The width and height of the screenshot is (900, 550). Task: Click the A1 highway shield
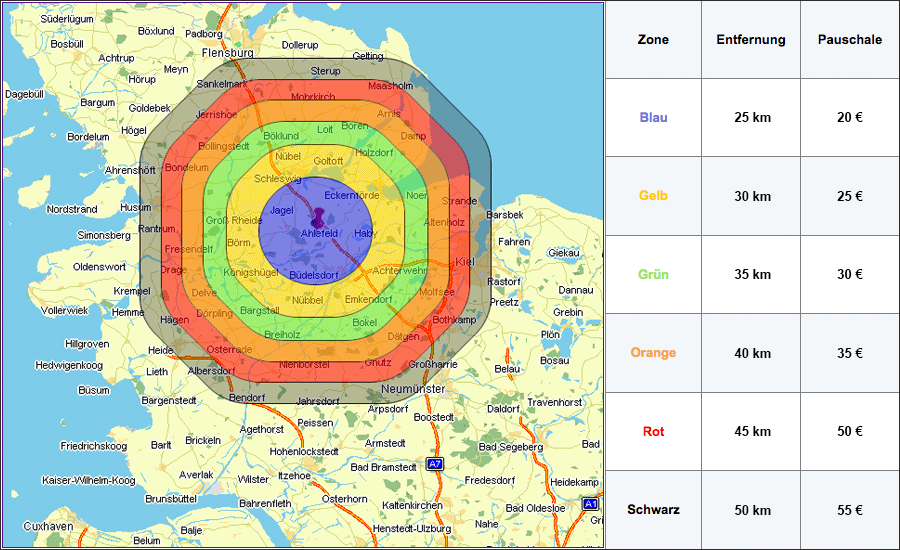(x=591, y=504)
